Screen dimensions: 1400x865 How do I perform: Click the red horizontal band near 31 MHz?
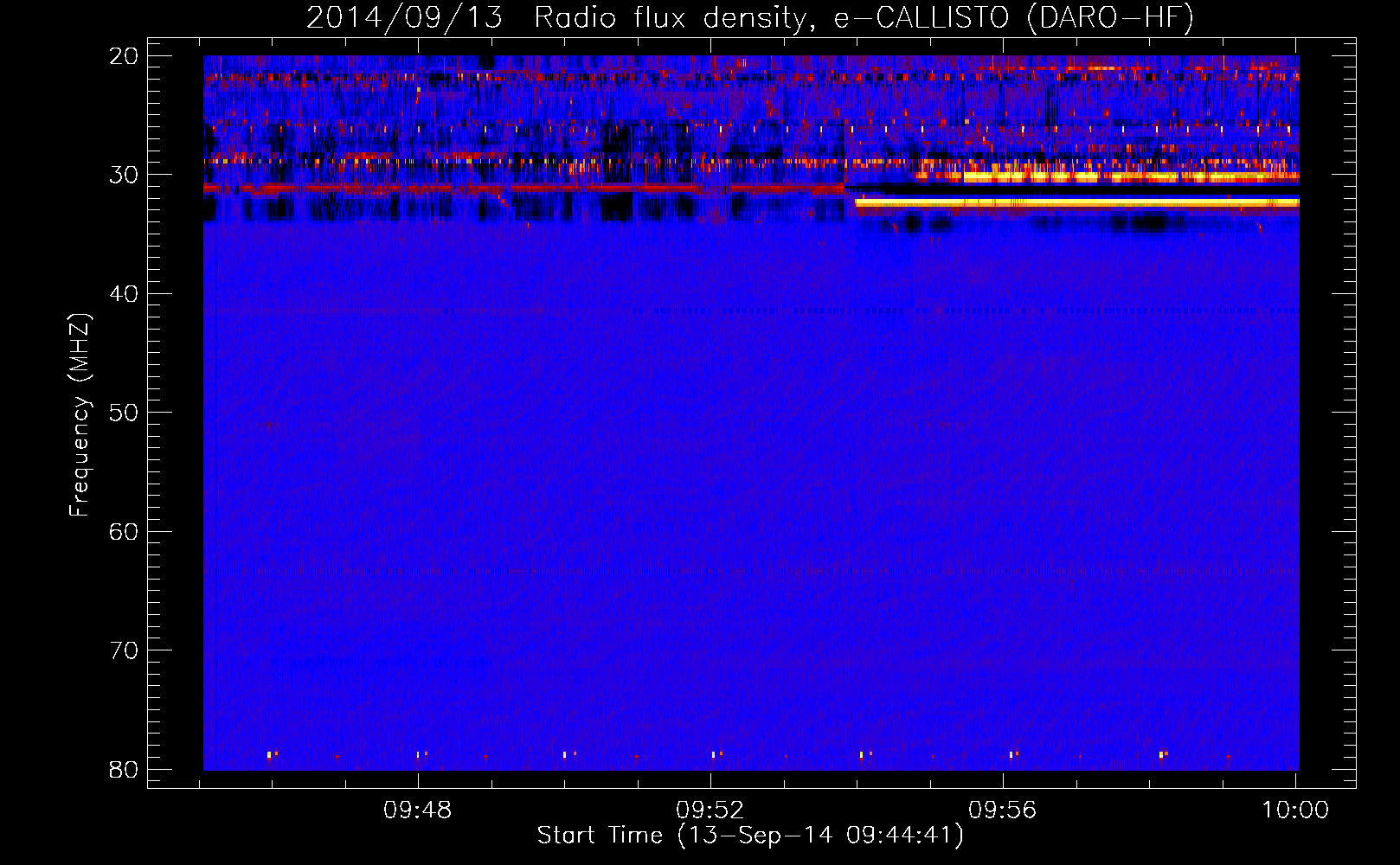(523, 187)
